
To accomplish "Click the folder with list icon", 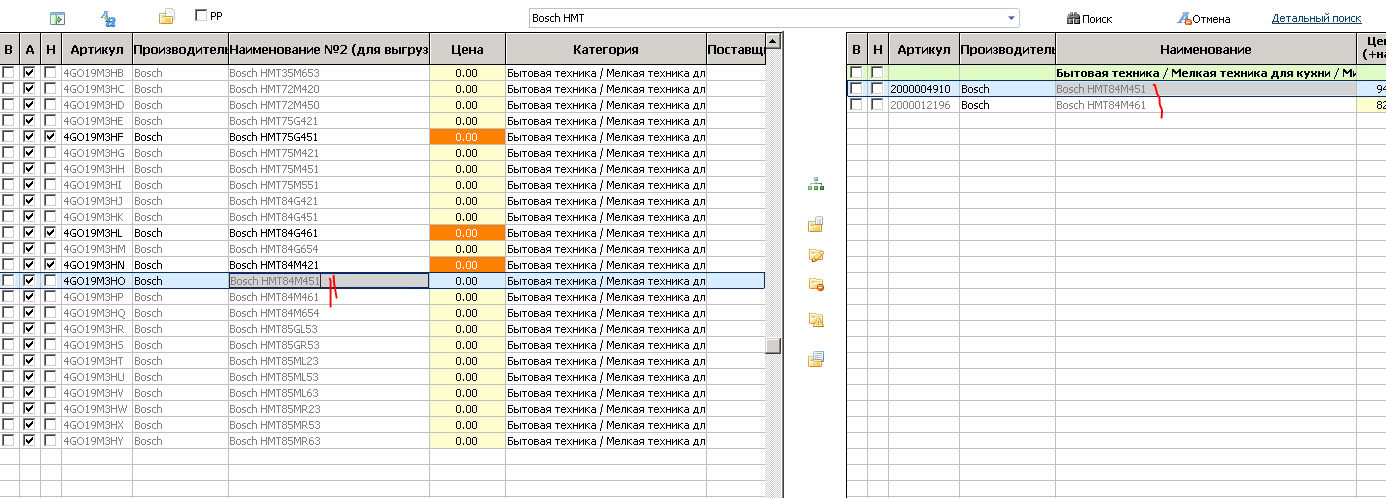I will [816, 359].
